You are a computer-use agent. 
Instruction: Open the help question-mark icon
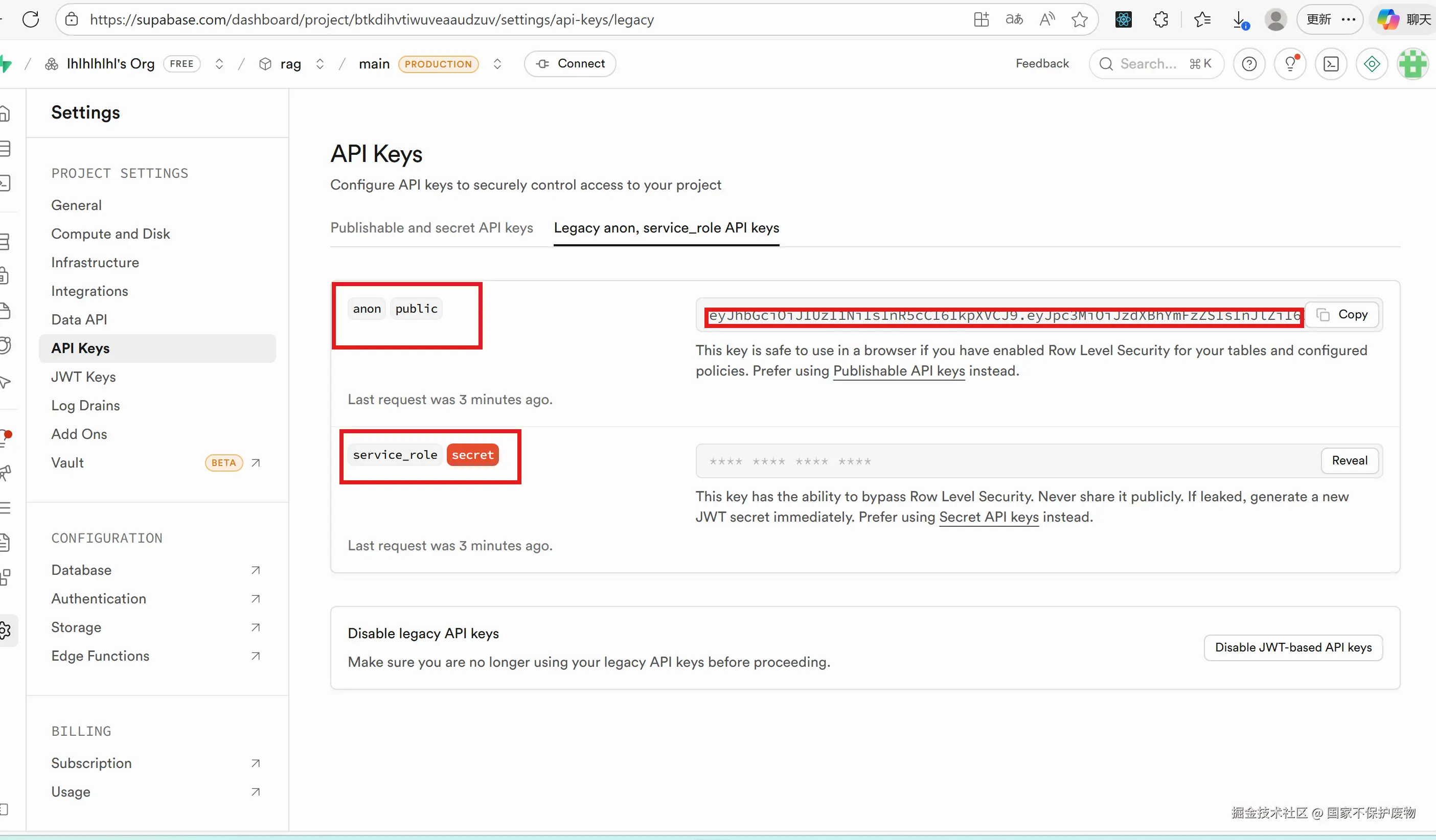(1249, 64)
